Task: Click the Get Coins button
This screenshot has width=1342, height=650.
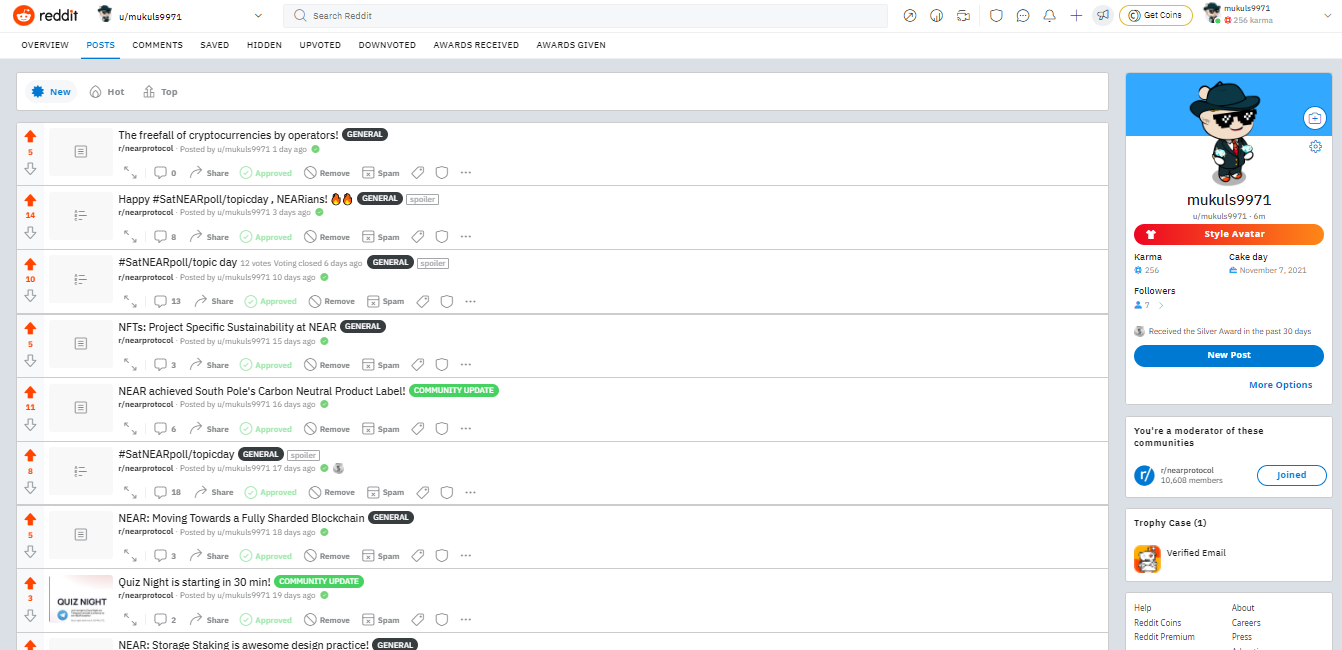Action: tap(1155, 15)
